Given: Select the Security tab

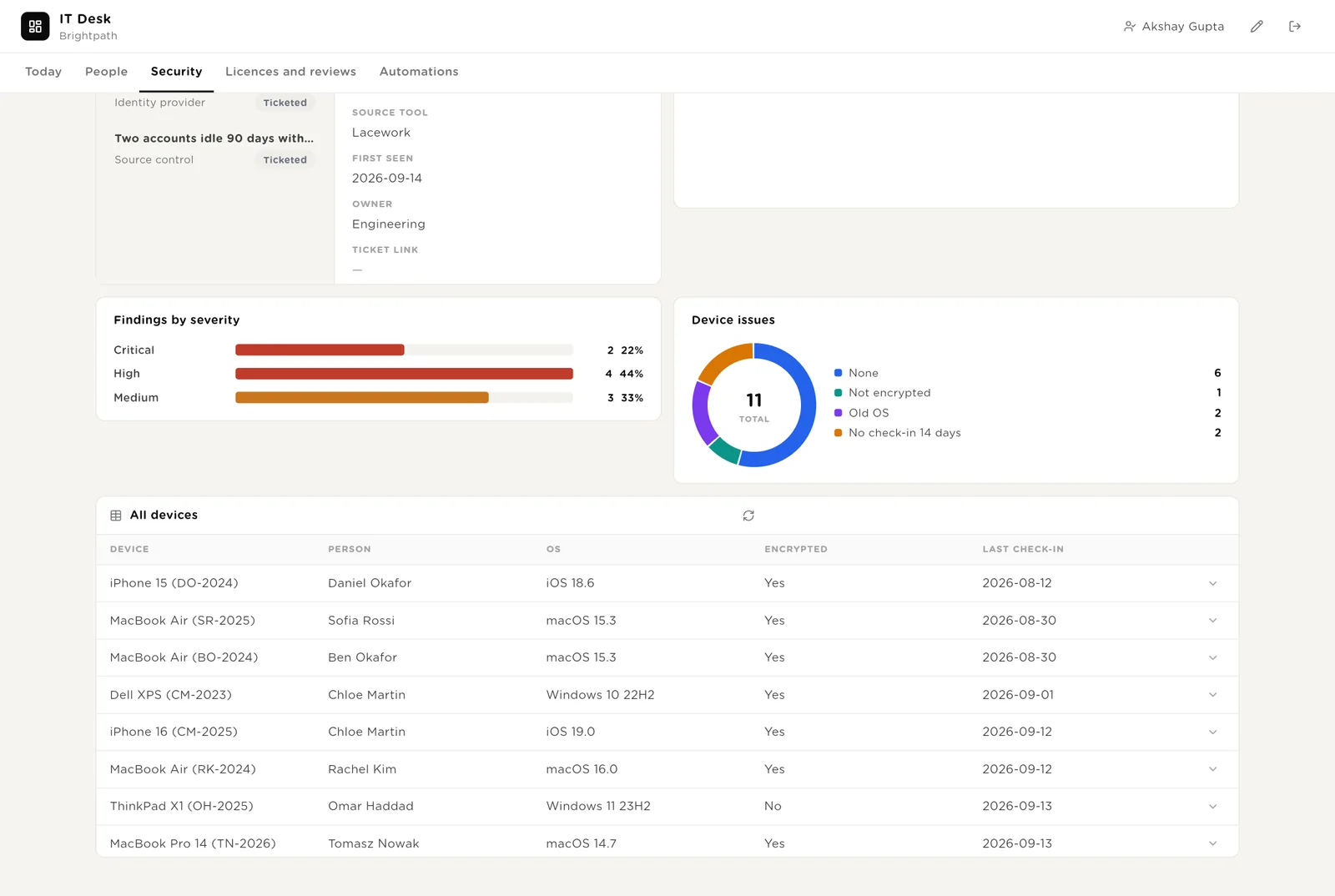Looking at the screenshot, I should (x=176, y=72).
